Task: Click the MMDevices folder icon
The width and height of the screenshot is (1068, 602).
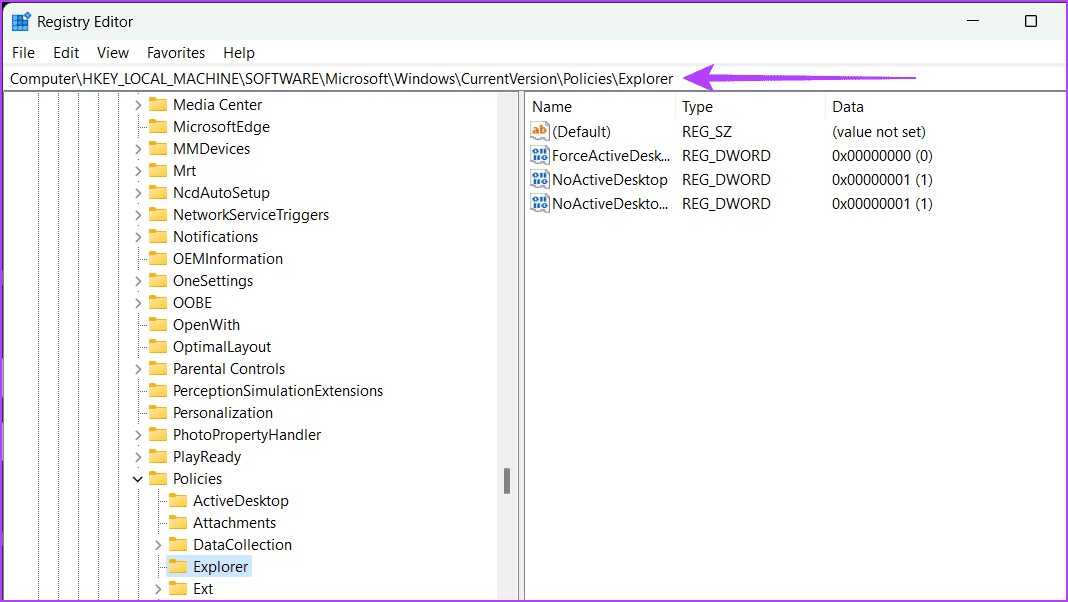Action: pos(158,148)
